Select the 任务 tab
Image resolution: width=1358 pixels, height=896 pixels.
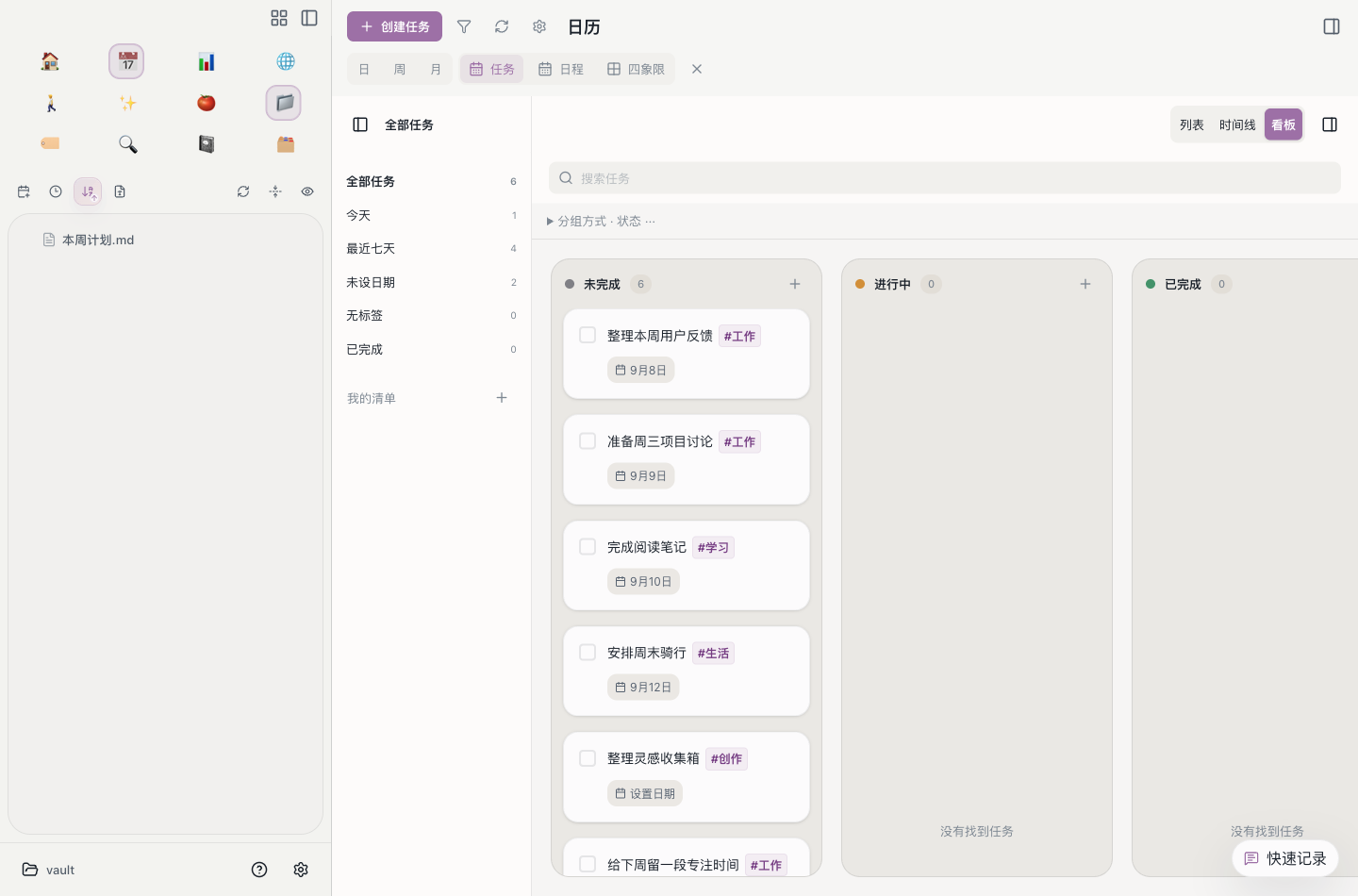click(x=492, y=69)
